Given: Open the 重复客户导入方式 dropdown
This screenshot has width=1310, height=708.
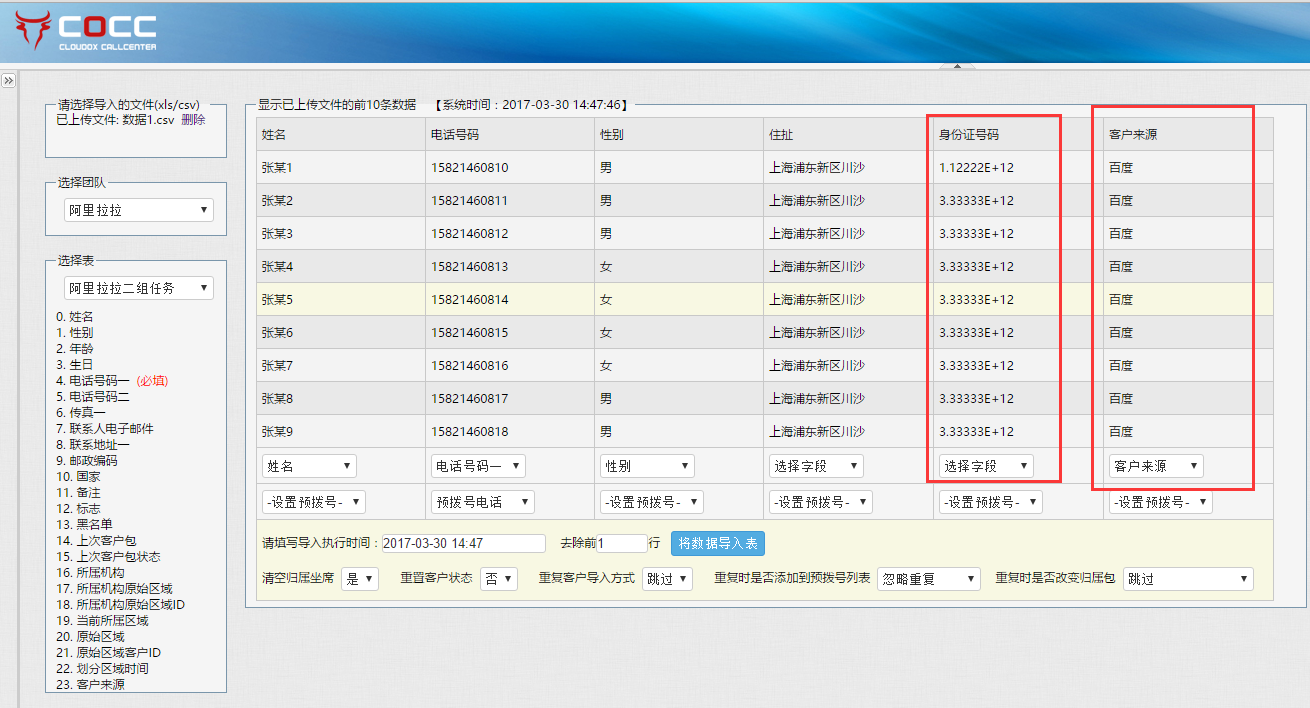Looking at the screenshot, I should (666, 579).
